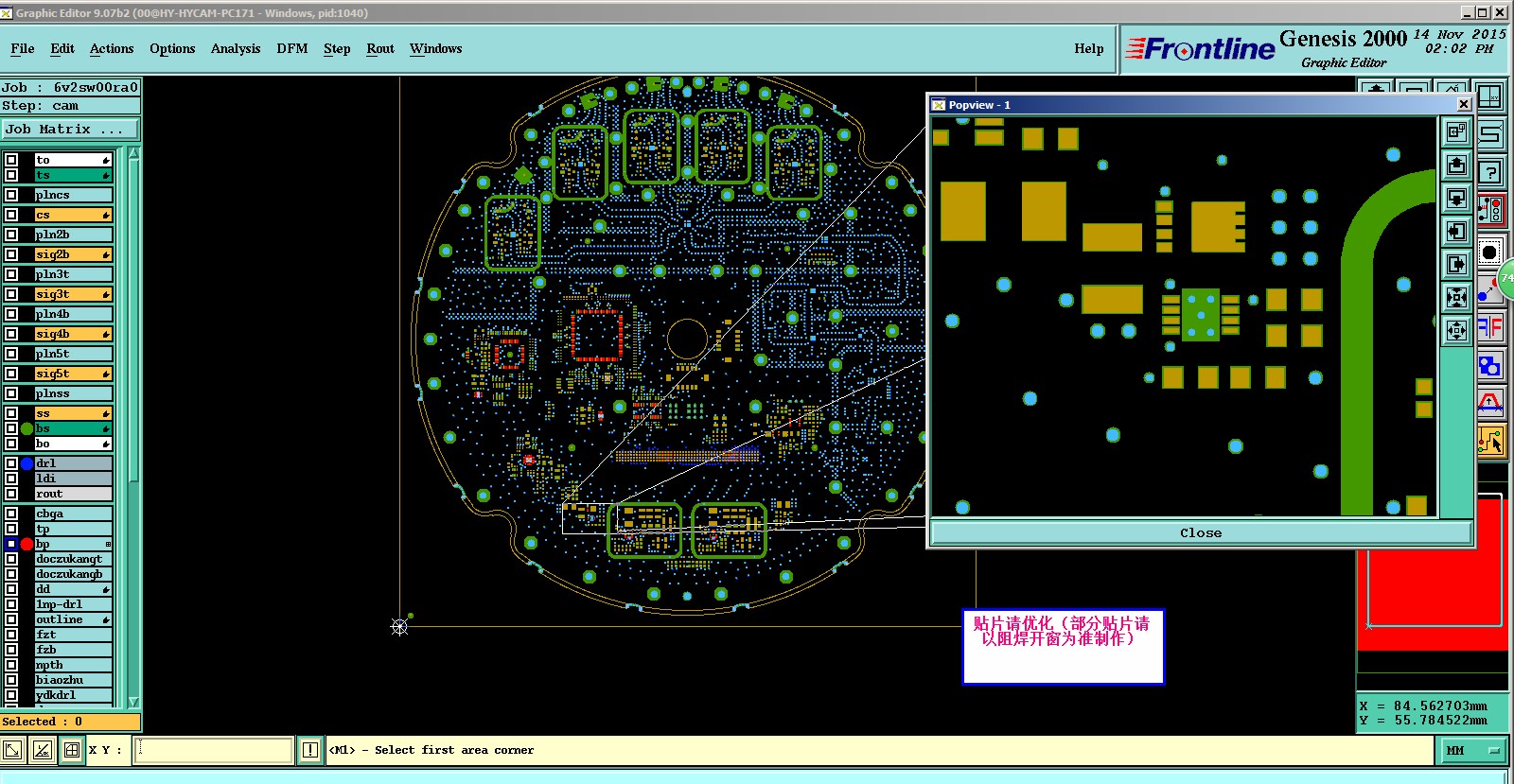1514x784 pixels.
Task: Click the mirrored F transform icon
Action: pos(1489,327)
